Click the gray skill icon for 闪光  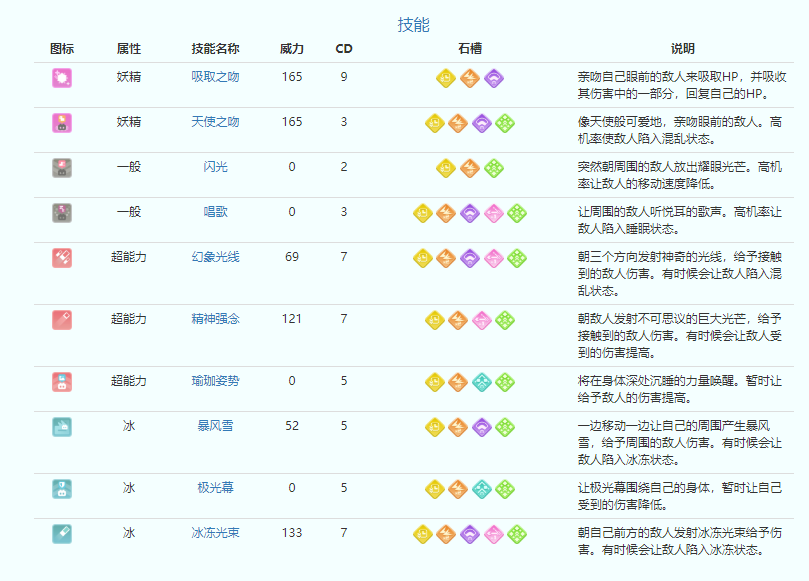(x=62, y=167)
